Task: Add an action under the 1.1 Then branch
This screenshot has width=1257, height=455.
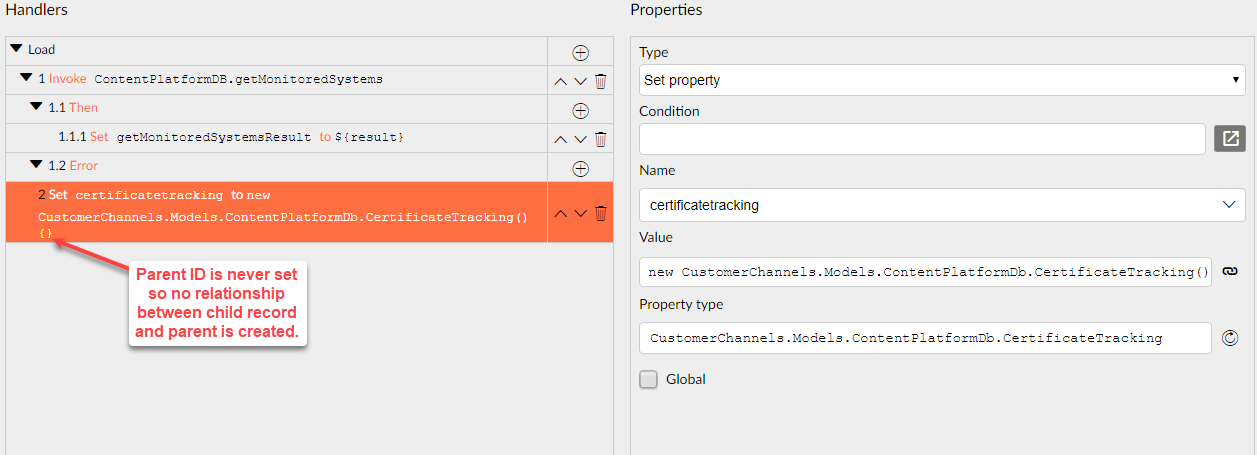Action: point(580,111)
